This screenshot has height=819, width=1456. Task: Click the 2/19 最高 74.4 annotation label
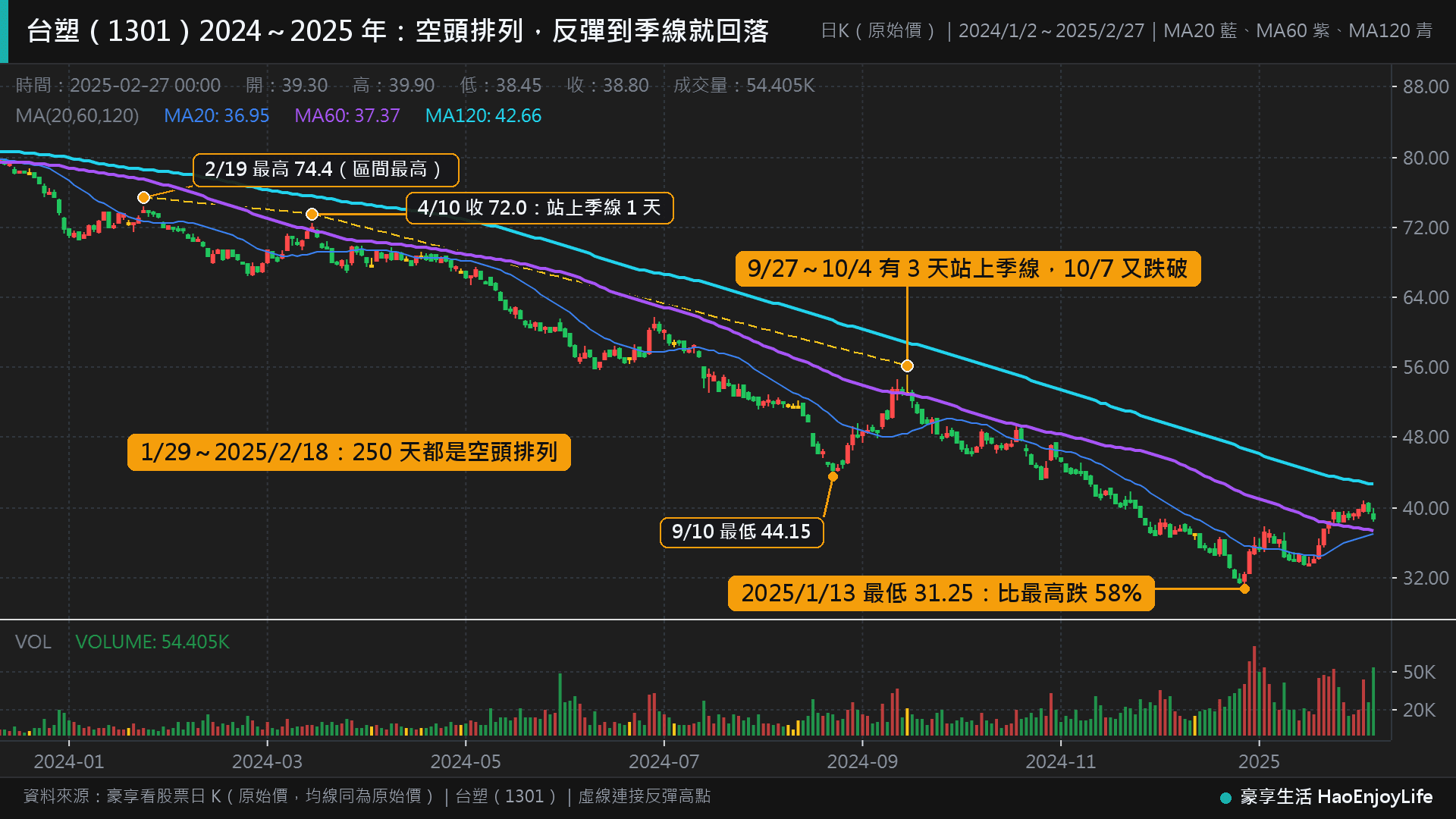(326, 170)
